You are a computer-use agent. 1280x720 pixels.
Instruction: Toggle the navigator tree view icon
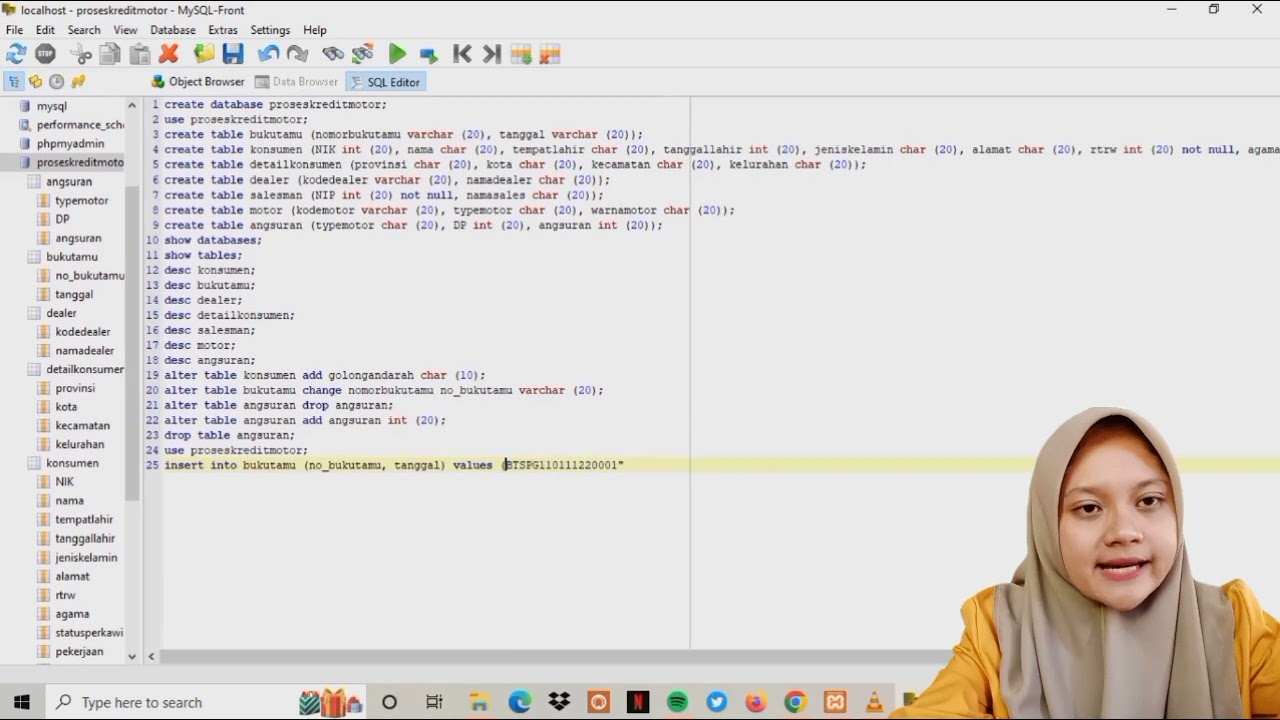tap(14, 82)
